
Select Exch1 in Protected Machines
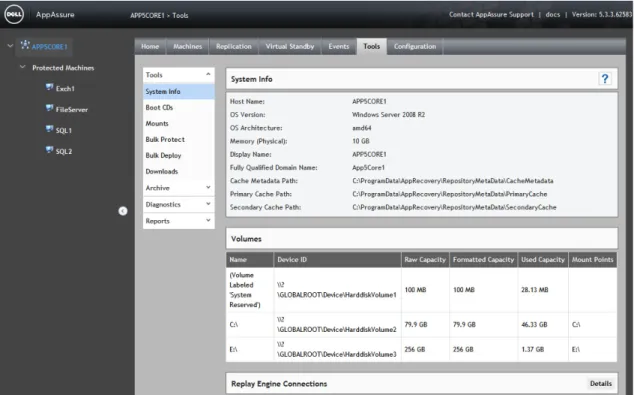(x=65, y=89)
